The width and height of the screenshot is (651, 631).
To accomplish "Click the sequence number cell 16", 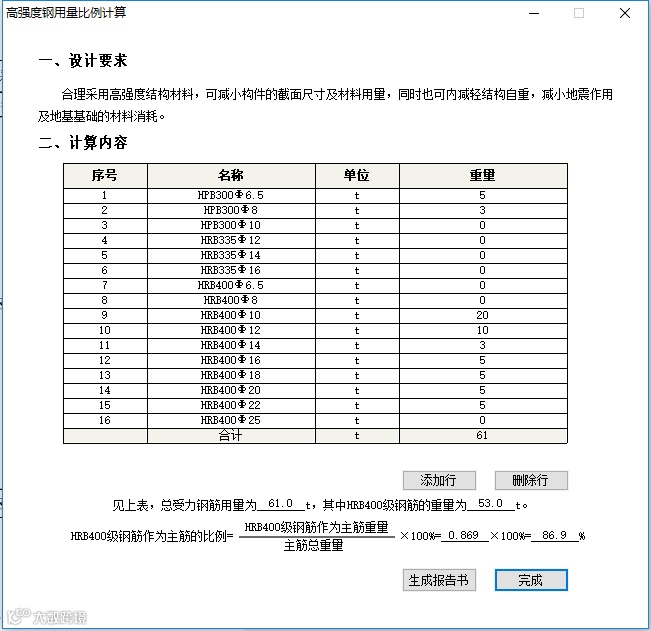I will (x=105, y=420).
